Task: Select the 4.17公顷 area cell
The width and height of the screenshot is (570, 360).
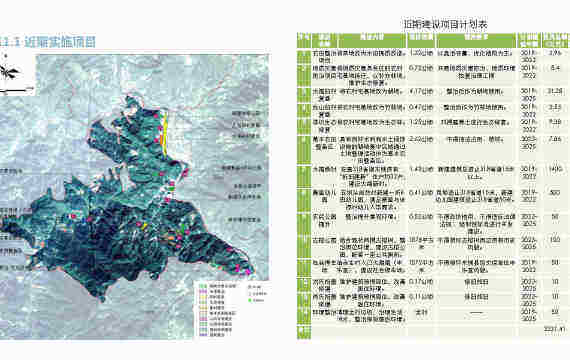Action: [421, 92]
